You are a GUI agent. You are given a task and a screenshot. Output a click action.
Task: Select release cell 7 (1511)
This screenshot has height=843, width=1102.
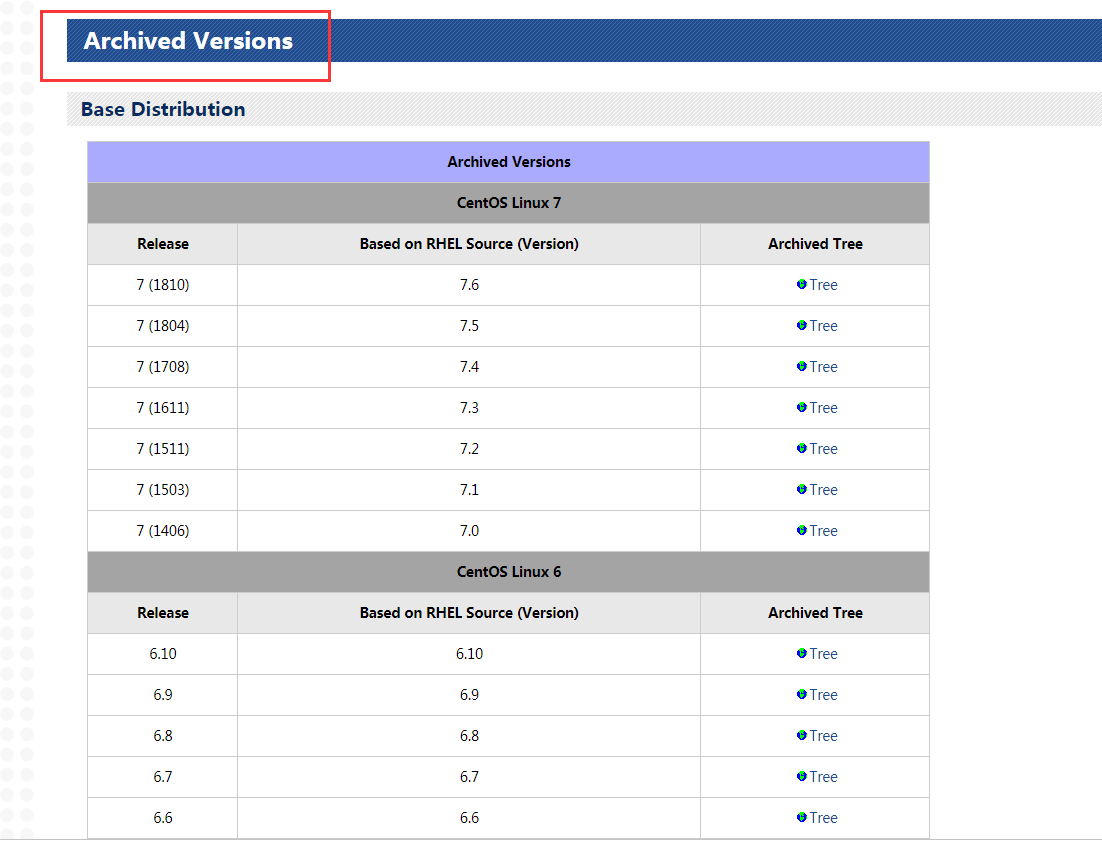tap(163, 449)
